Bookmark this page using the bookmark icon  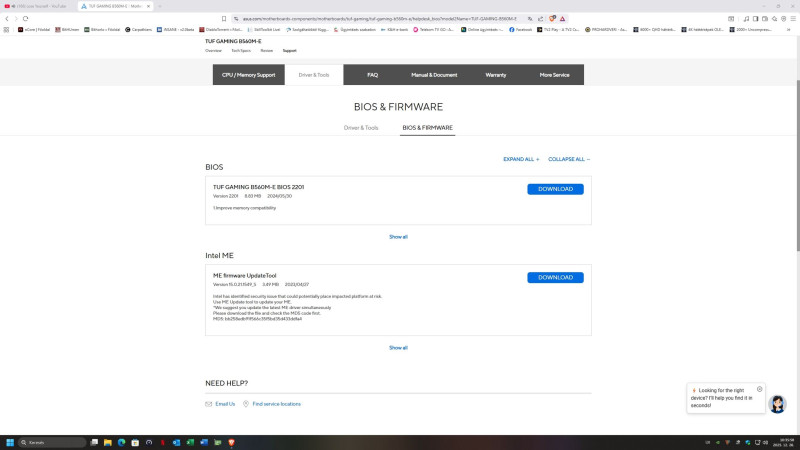pos(223,18)
